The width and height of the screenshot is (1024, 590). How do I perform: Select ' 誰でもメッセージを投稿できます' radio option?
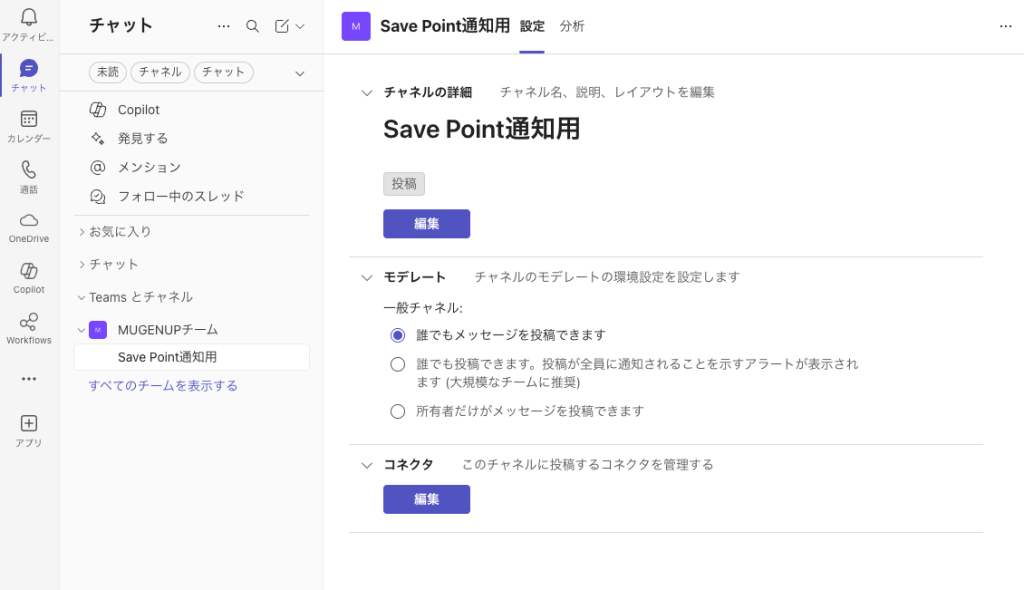point(398,335)
